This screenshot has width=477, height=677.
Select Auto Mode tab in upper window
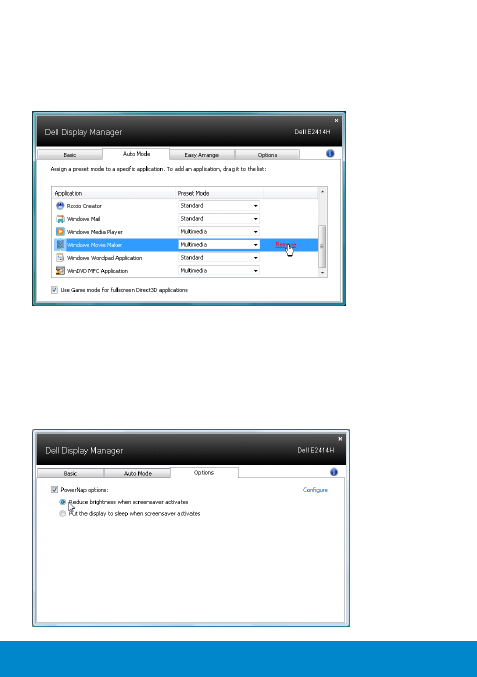pos(136,154)
